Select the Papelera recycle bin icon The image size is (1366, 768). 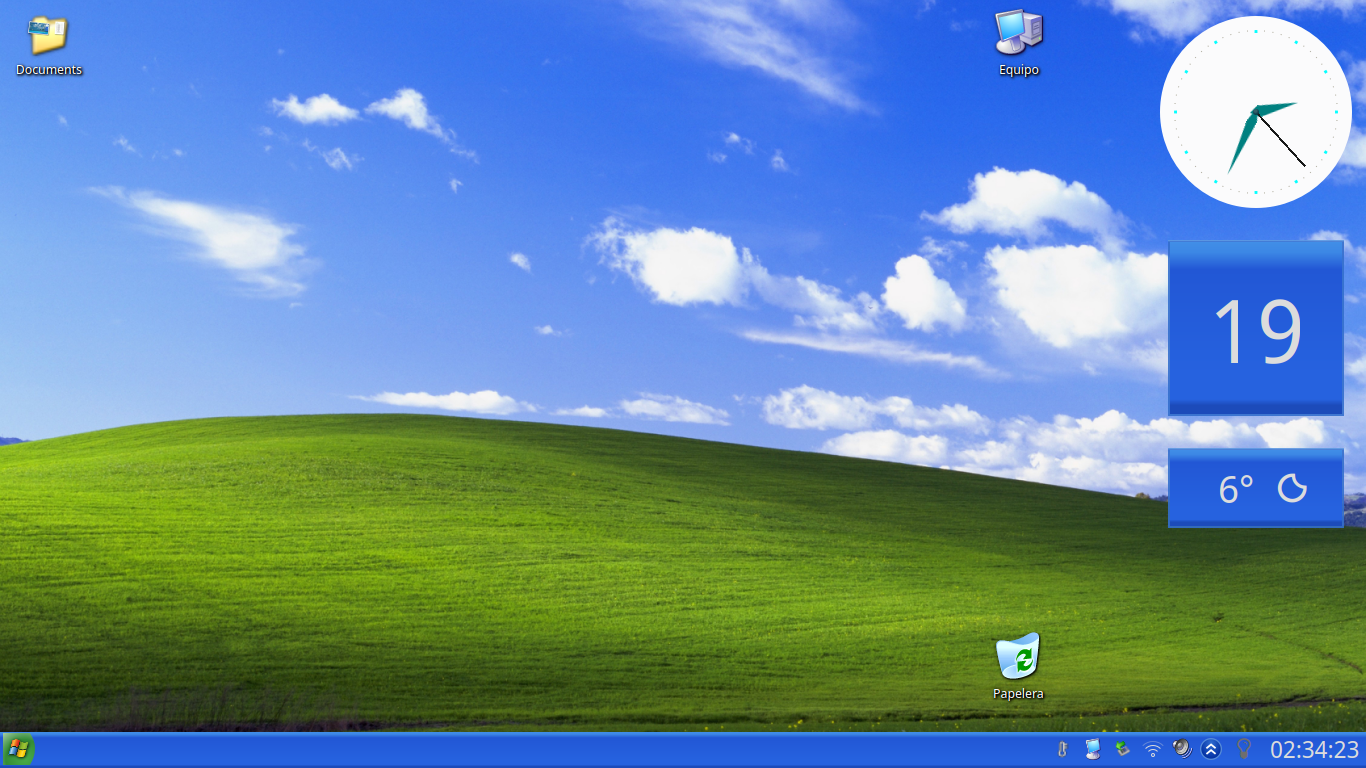click(1018, 656)
